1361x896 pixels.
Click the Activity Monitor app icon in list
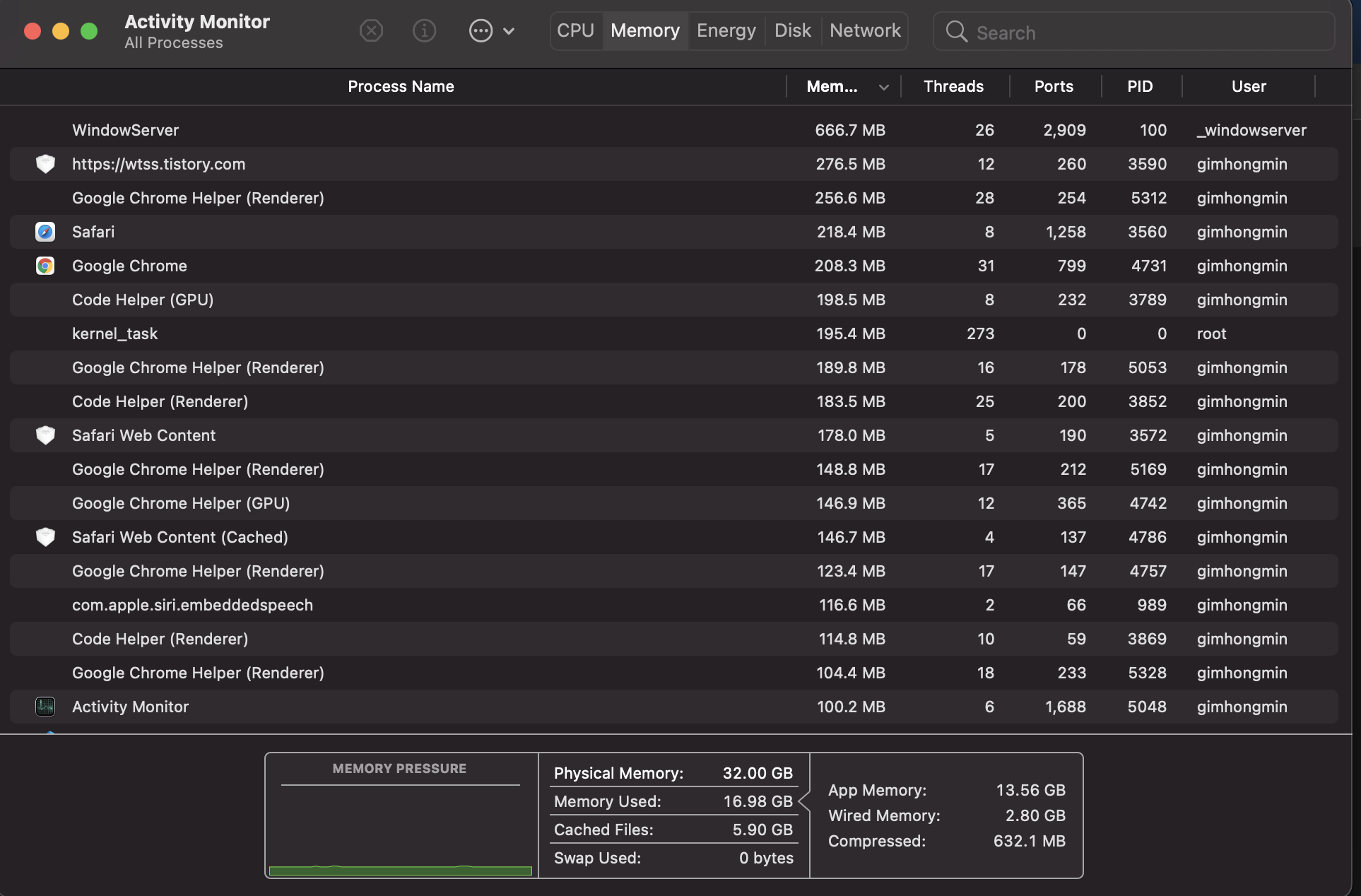45,707
